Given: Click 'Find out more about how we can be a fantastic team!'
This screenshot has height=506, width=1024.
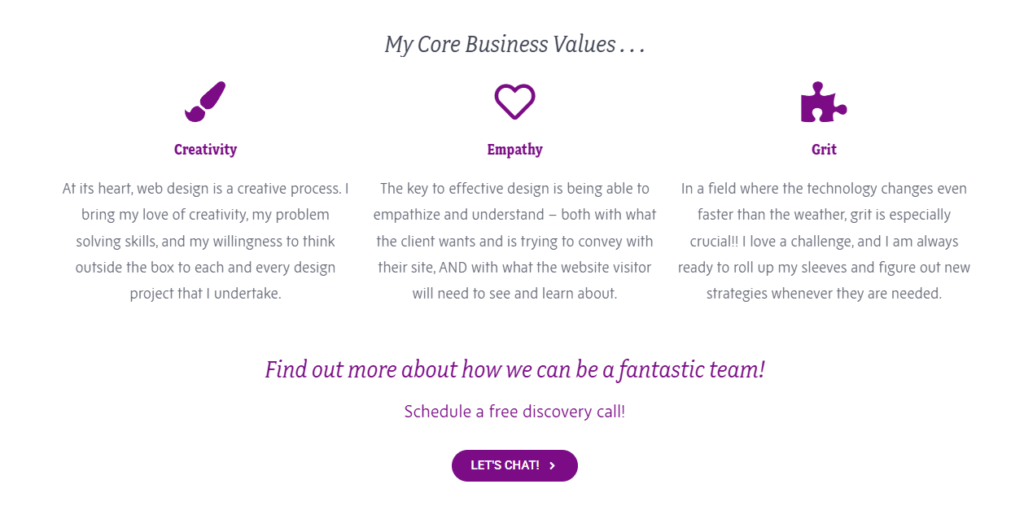Looking at the screenshot, I should point(515,370).
